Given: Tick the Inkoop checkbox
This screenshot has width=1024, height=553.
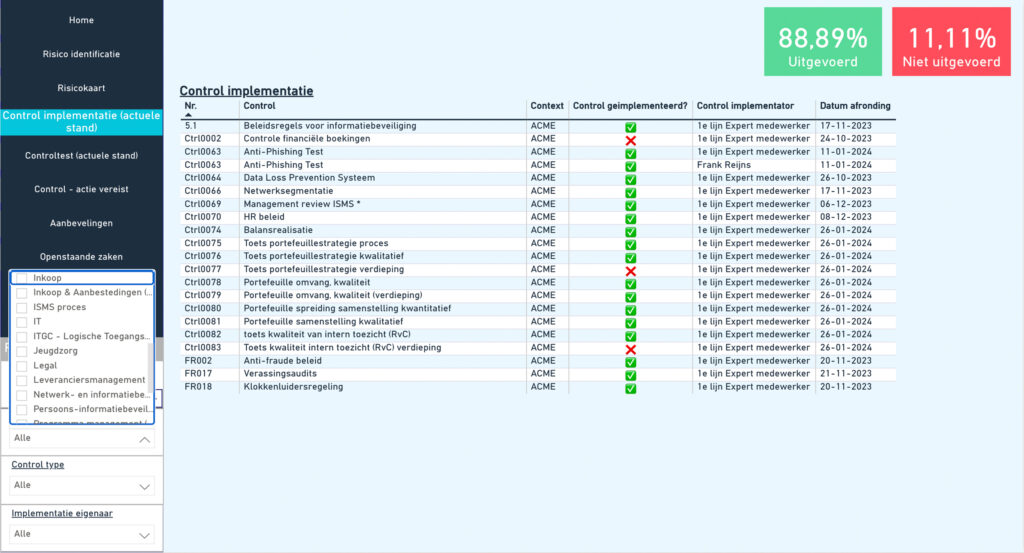Looking at the screenshot, I should (x=22, y=278).
